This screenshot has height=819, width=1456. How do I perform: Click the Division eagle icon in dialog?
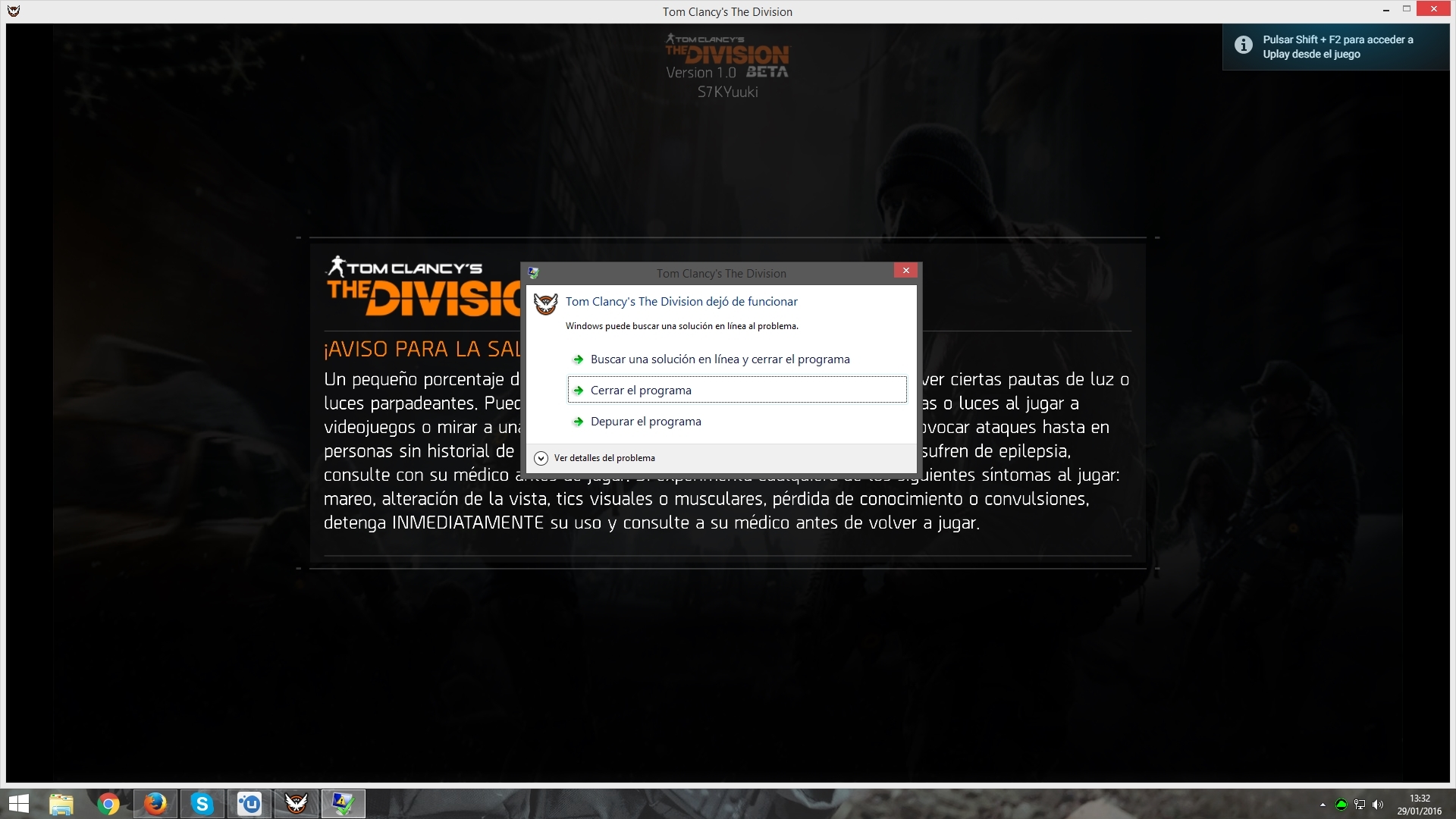(x=545, y=304)
